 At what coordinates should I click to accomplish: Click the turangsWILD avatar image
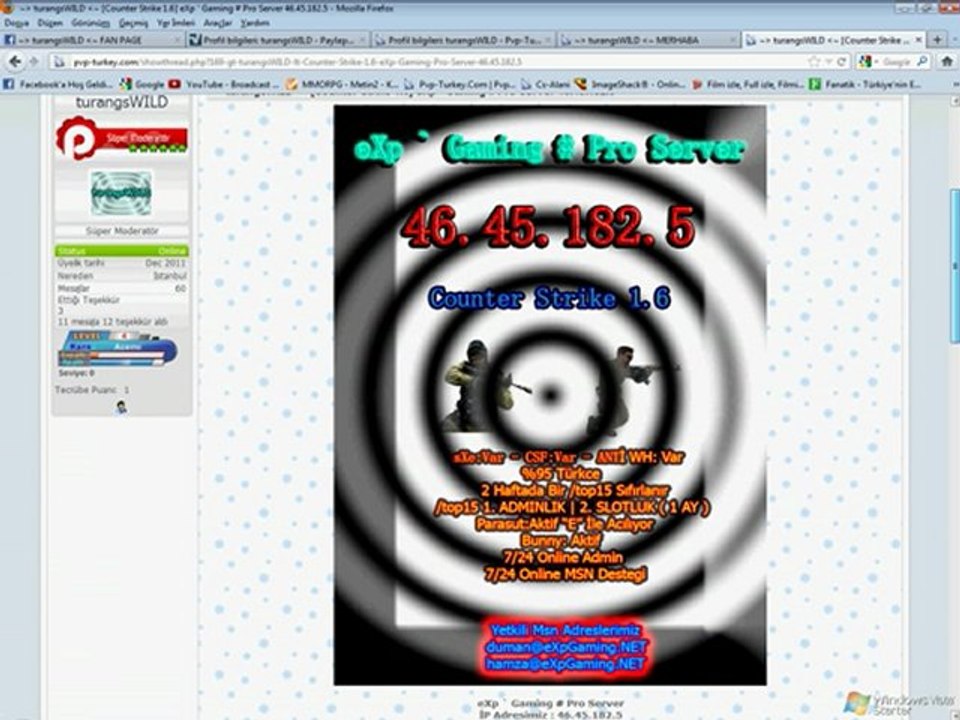click(x=121, y=192)
